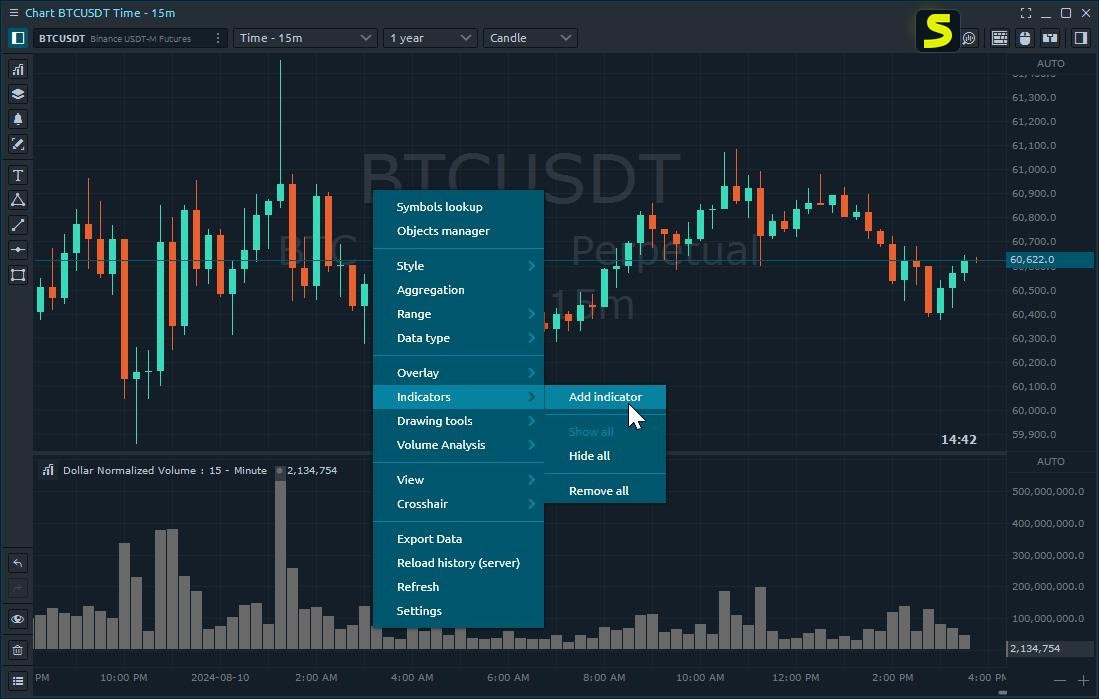This screenshot has height=699, width=1099.
Task: Click the keyboard trading icon
Action: (x=999, y=38)
